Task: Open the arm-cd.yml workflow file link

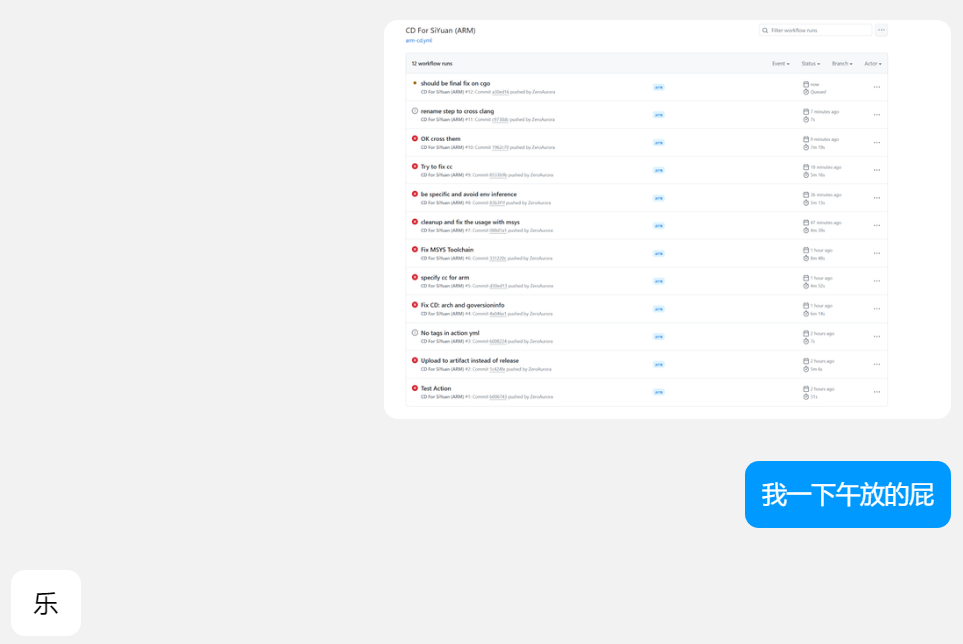Action: pos(419,41)
